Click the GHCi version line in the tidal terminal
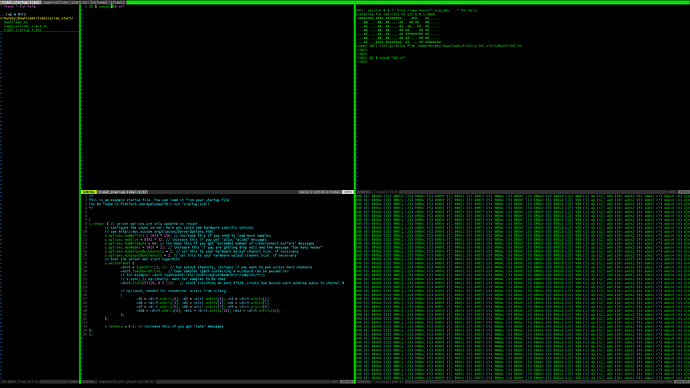The height and width of the screenshot is (388, 690). coord(416,11)
